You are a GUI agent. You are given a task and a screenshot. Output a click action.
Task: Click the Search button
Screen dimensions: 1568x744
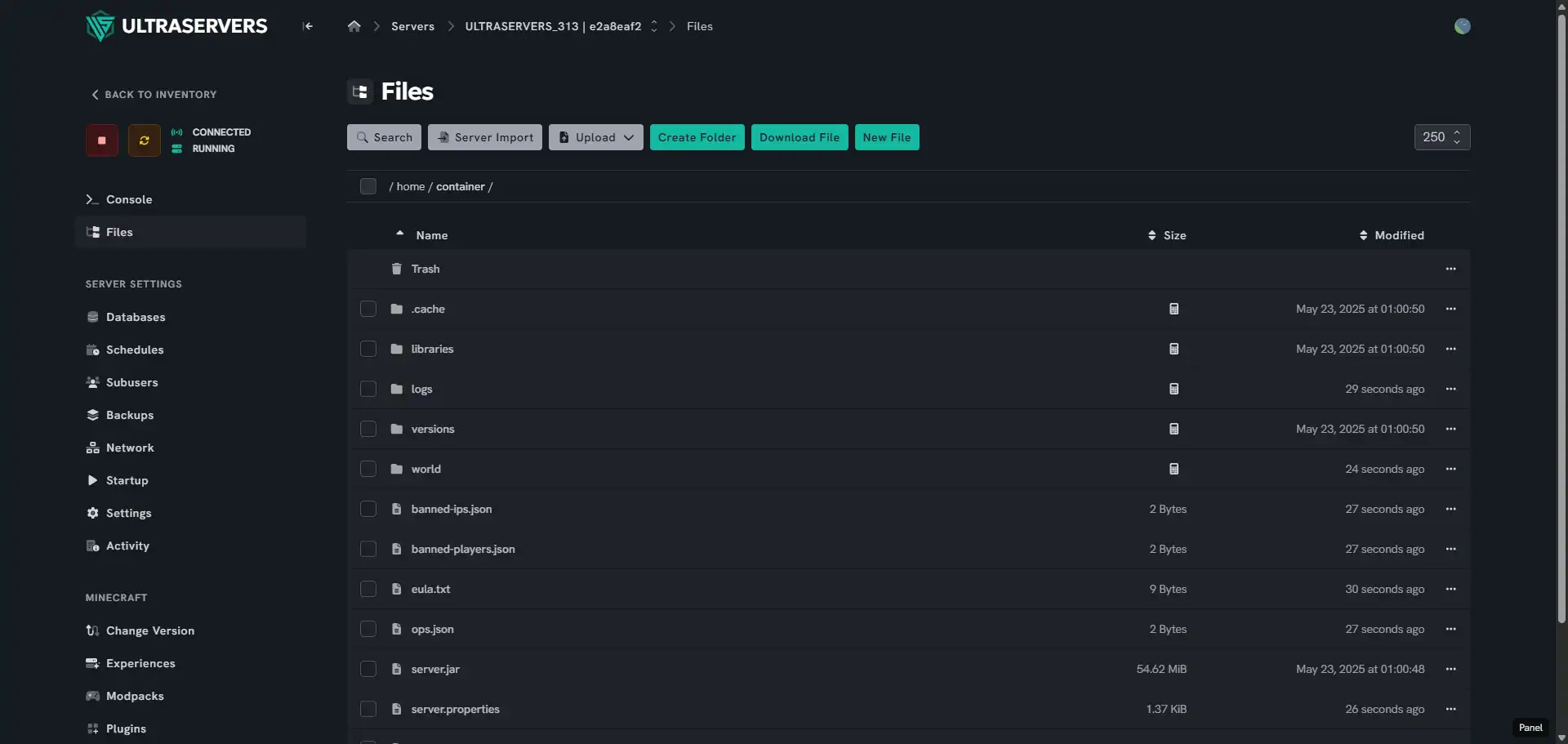[384, 137]
